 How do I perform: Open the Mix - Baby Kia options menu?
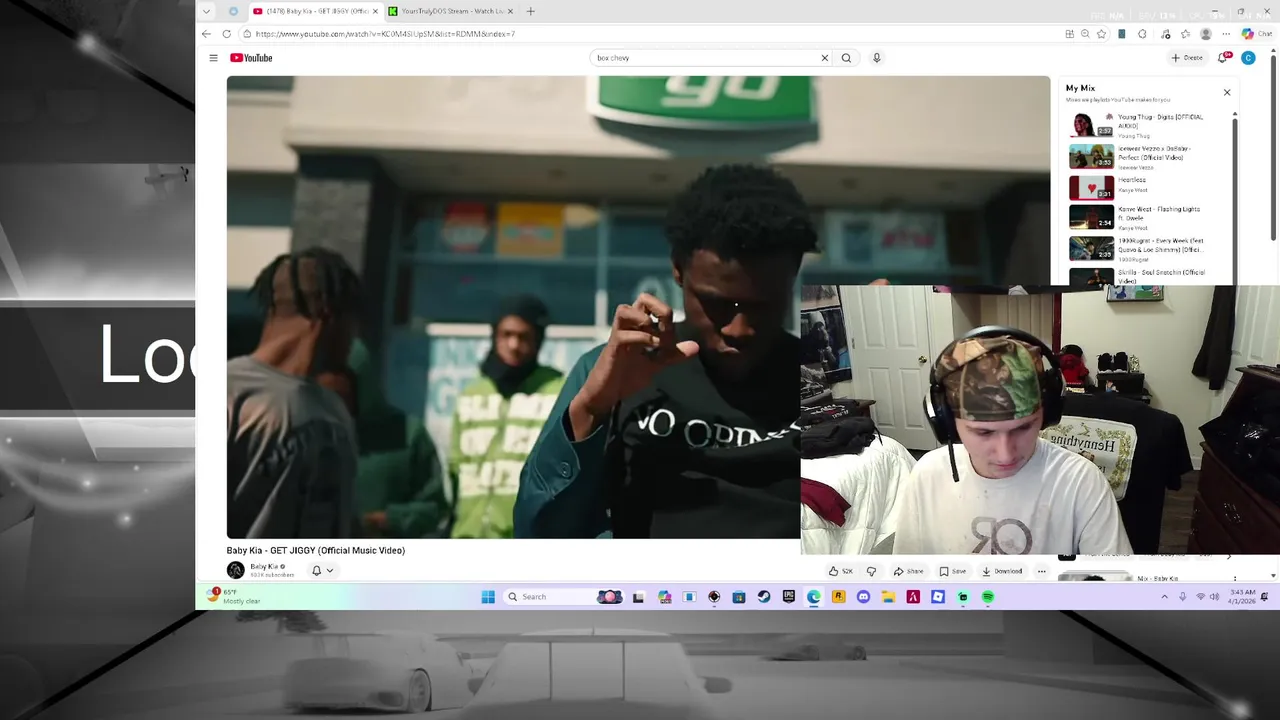click(x=1235, y=579)
